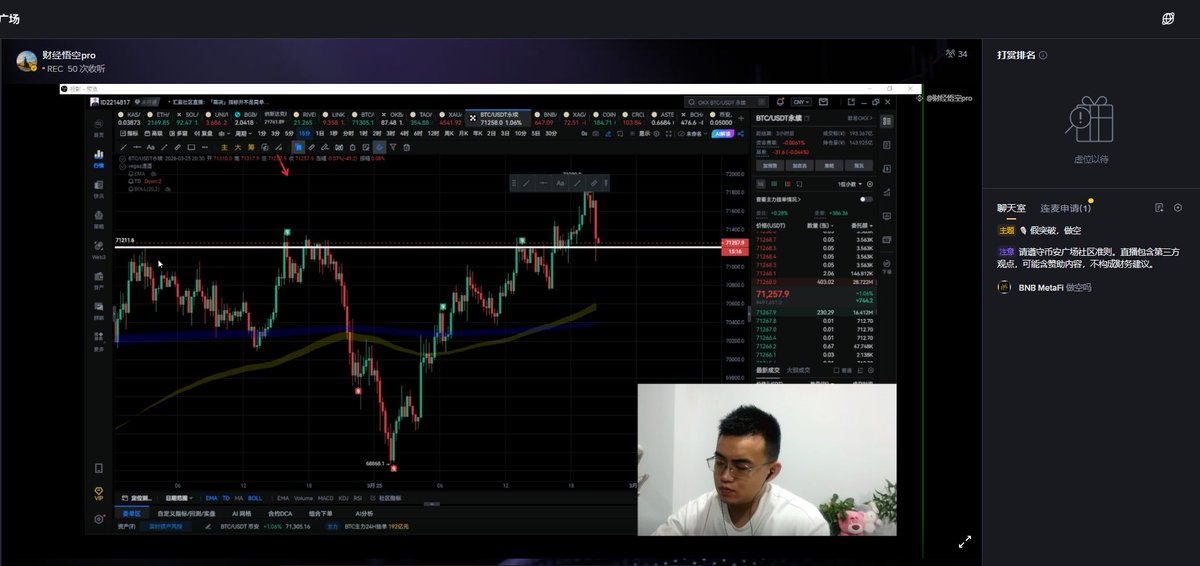Screen dimensions: 1200x566
Task: Collapse the vegas通道 indicator legend
Action: tap(122, 165)
